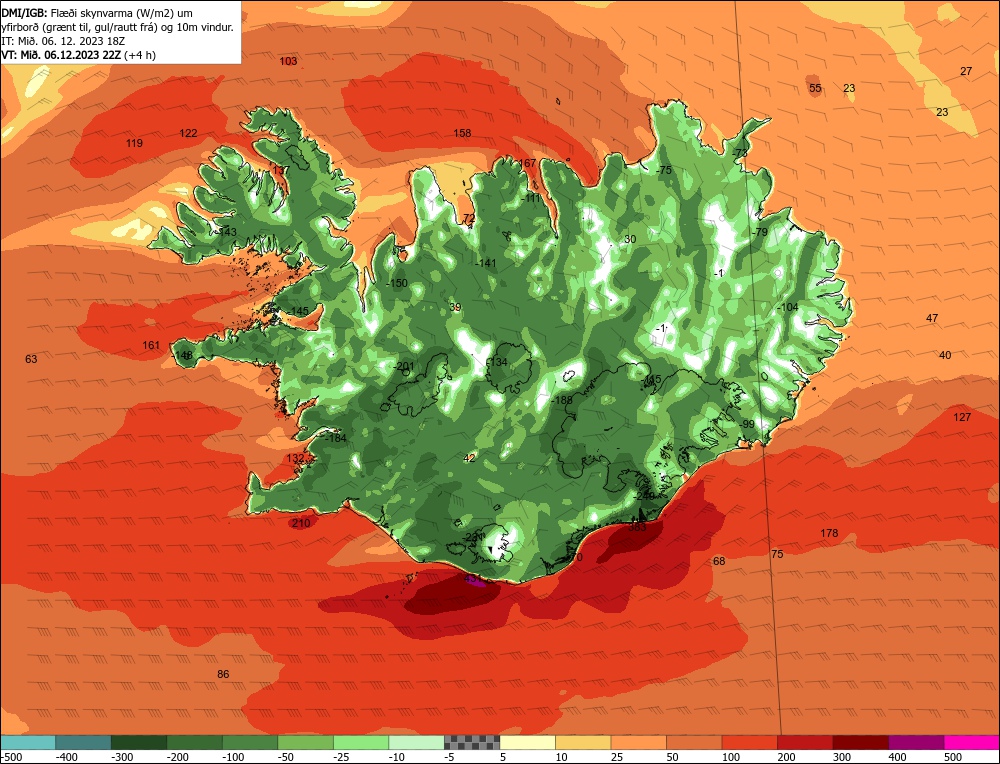The height and width of the screenshot is (764, 1000).
Task: Click the -188 value on the map
Action: [x=562, y=400]
